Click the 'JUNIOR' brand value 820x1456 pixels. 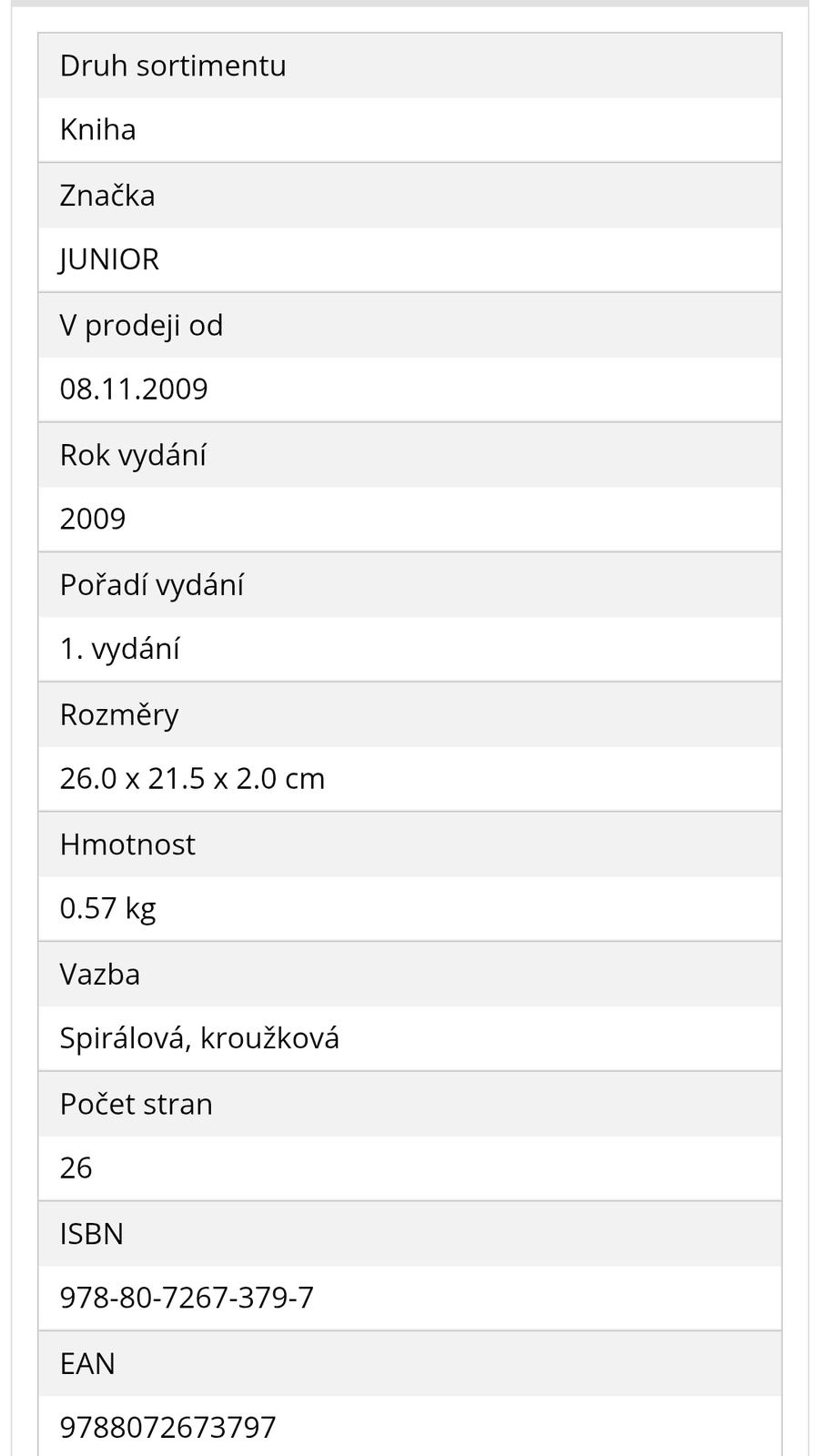point(109,259)
